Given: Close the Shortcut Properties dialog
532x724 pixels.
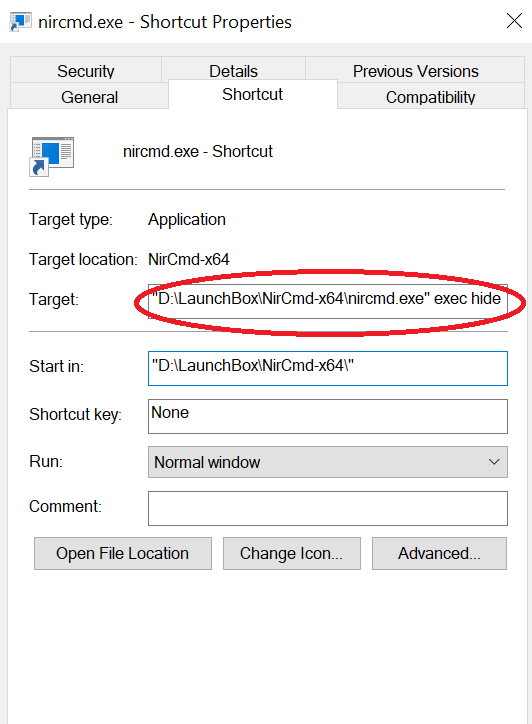Looking at the screenshot, I should click(514, 21).
